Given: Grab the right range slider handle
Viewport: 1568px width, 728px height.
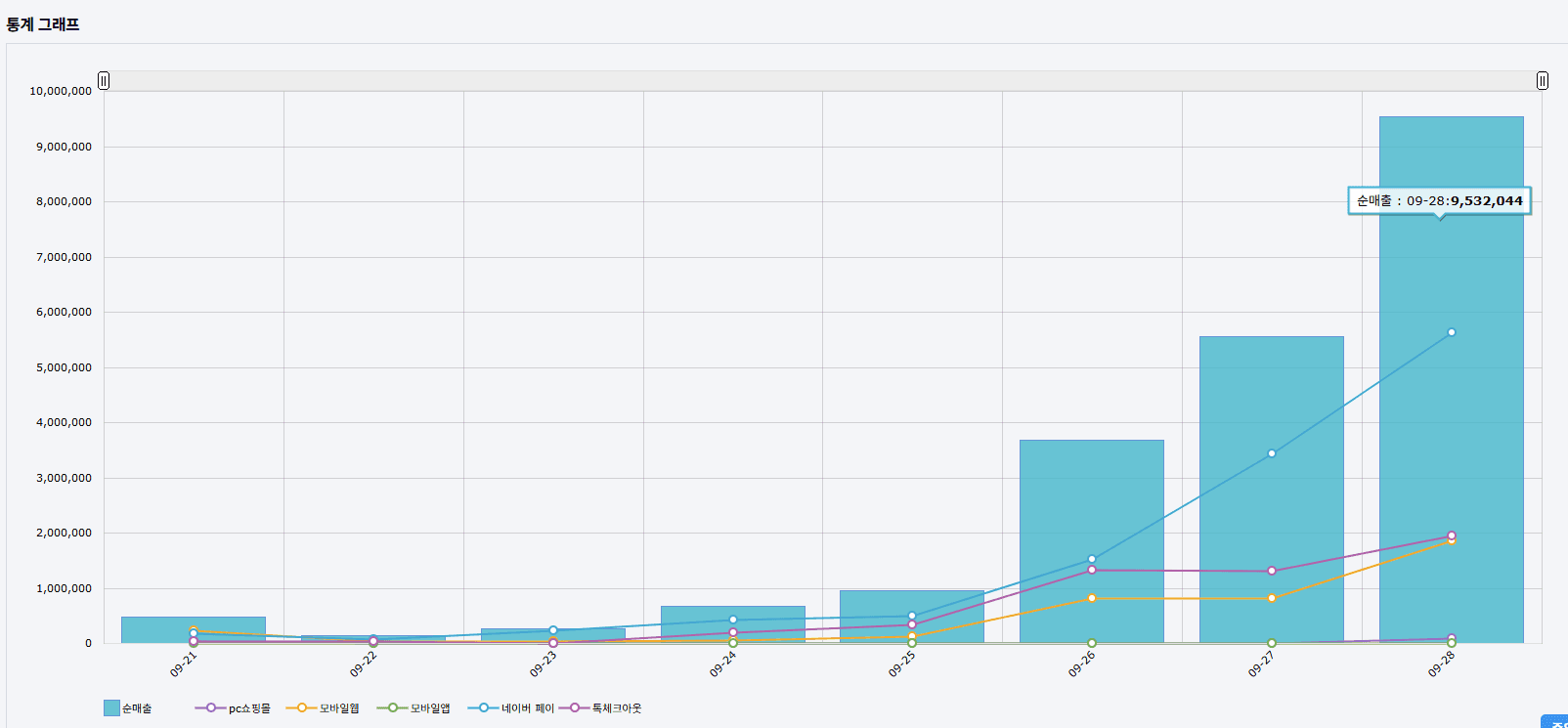Looking at the screenshot, I should (1542, 80).
